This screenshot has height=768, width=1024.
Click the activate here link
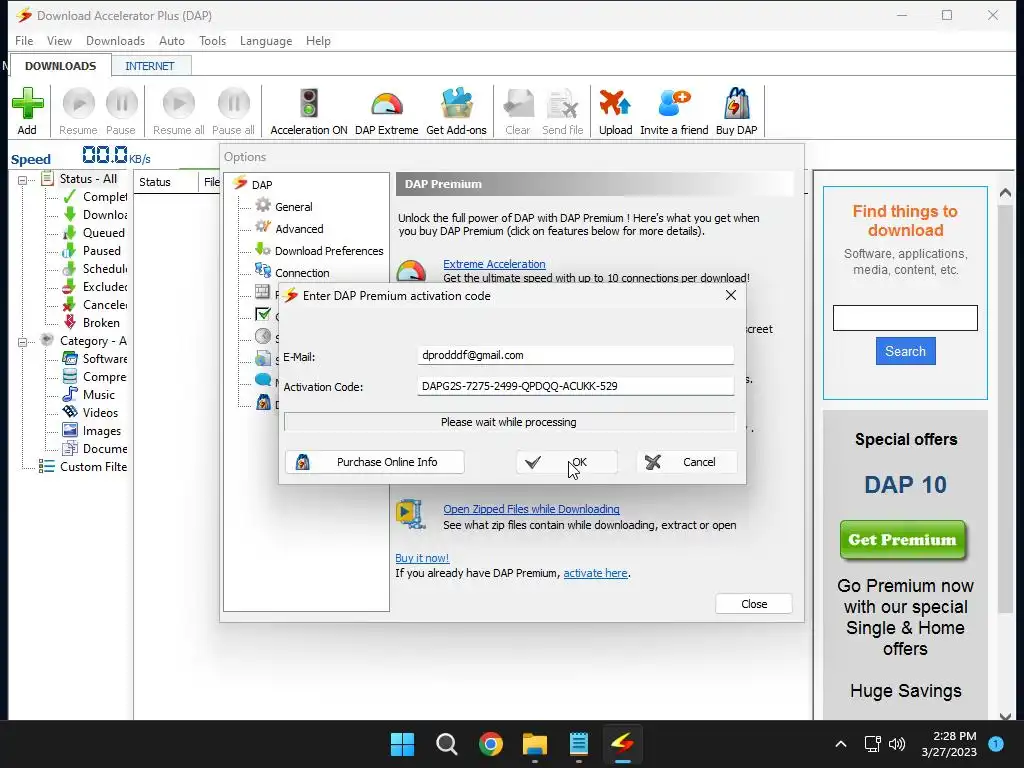pos(595,573)
